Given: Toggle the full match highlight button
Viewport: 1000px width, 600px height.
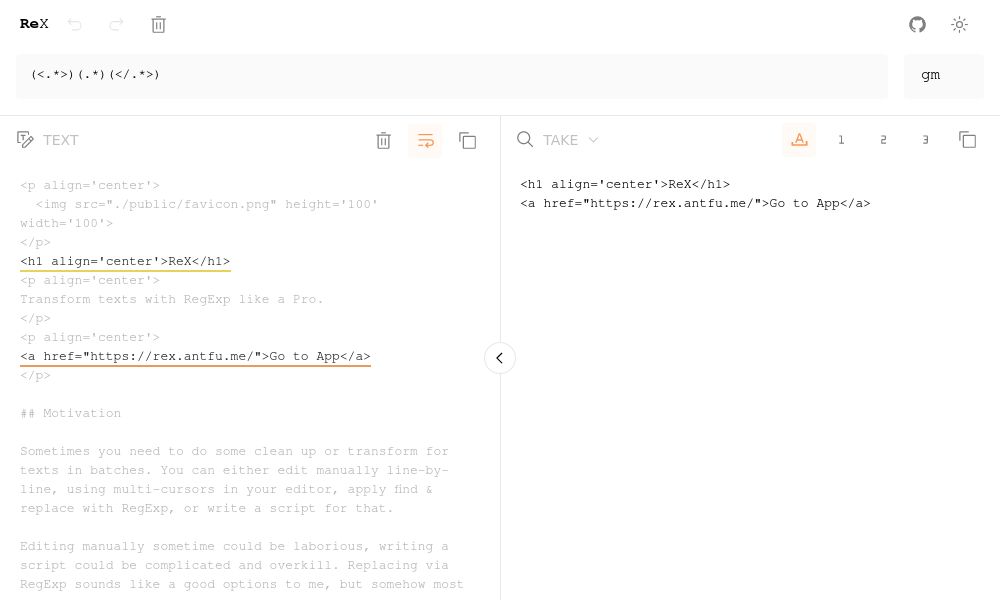Looking at the screenshot, I should tap(799, 140).
